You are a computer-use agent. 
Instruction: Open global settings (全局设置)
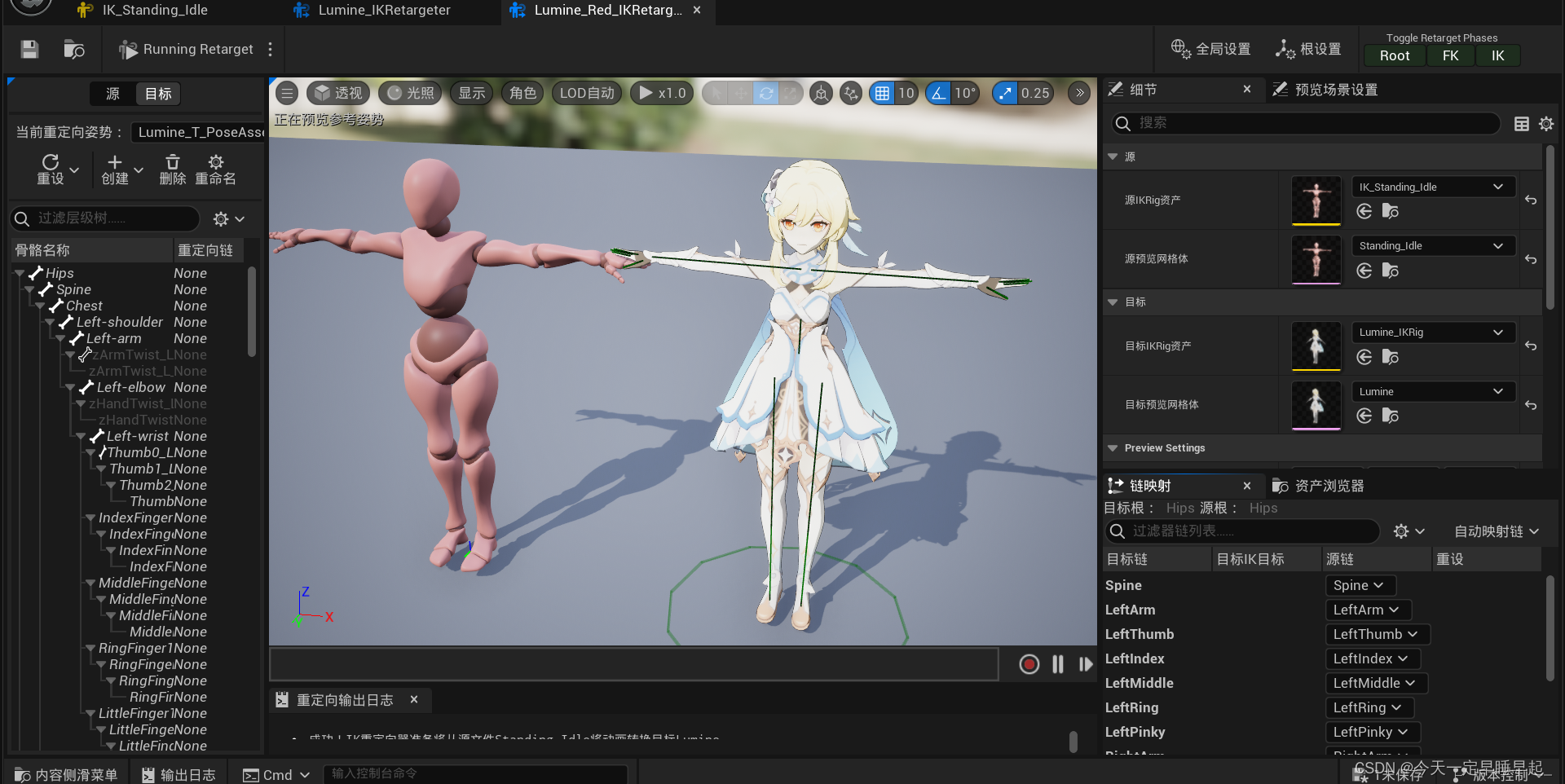[1210, 49]
